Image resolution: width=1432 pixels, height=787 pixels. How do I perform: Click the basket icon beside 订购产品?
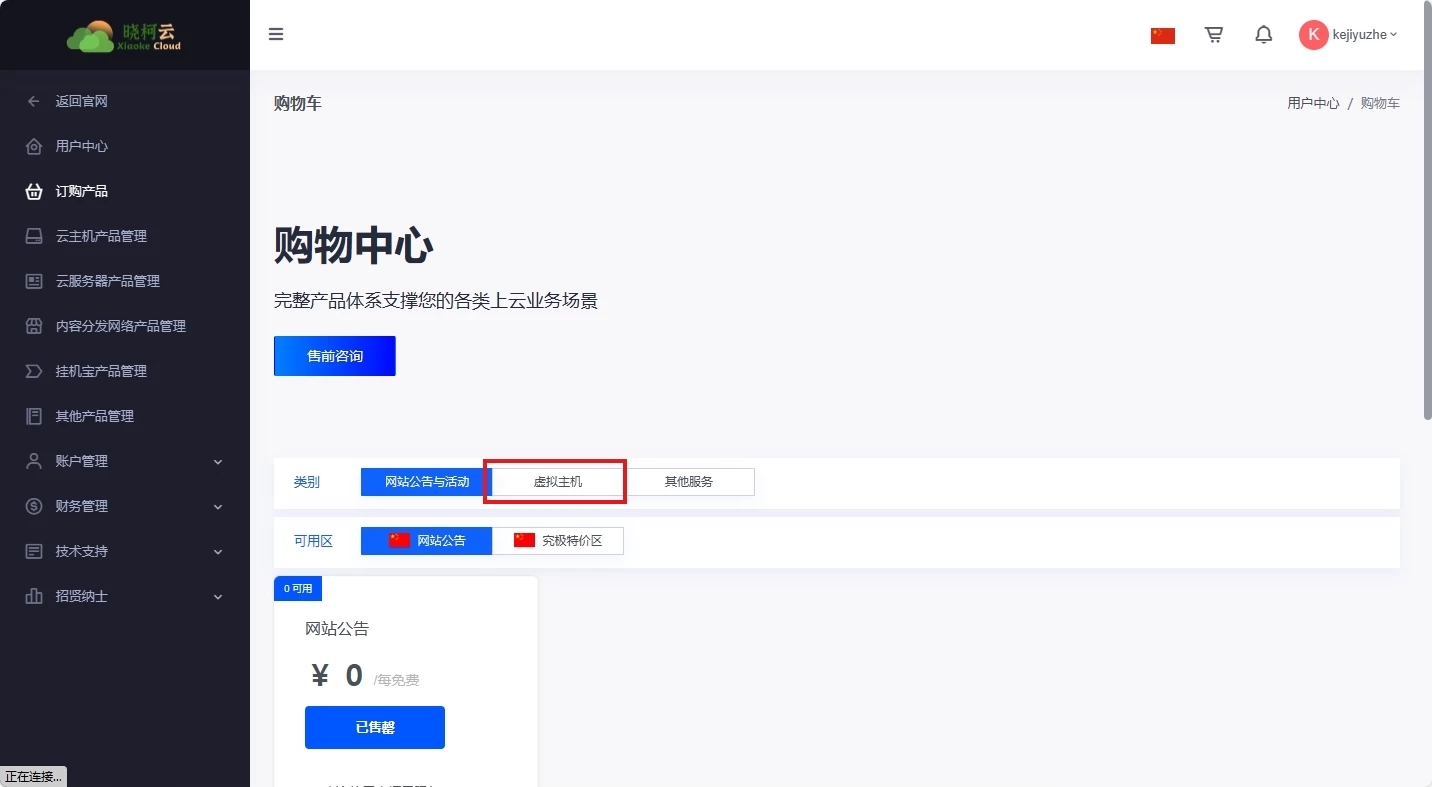tap(34, 191)
